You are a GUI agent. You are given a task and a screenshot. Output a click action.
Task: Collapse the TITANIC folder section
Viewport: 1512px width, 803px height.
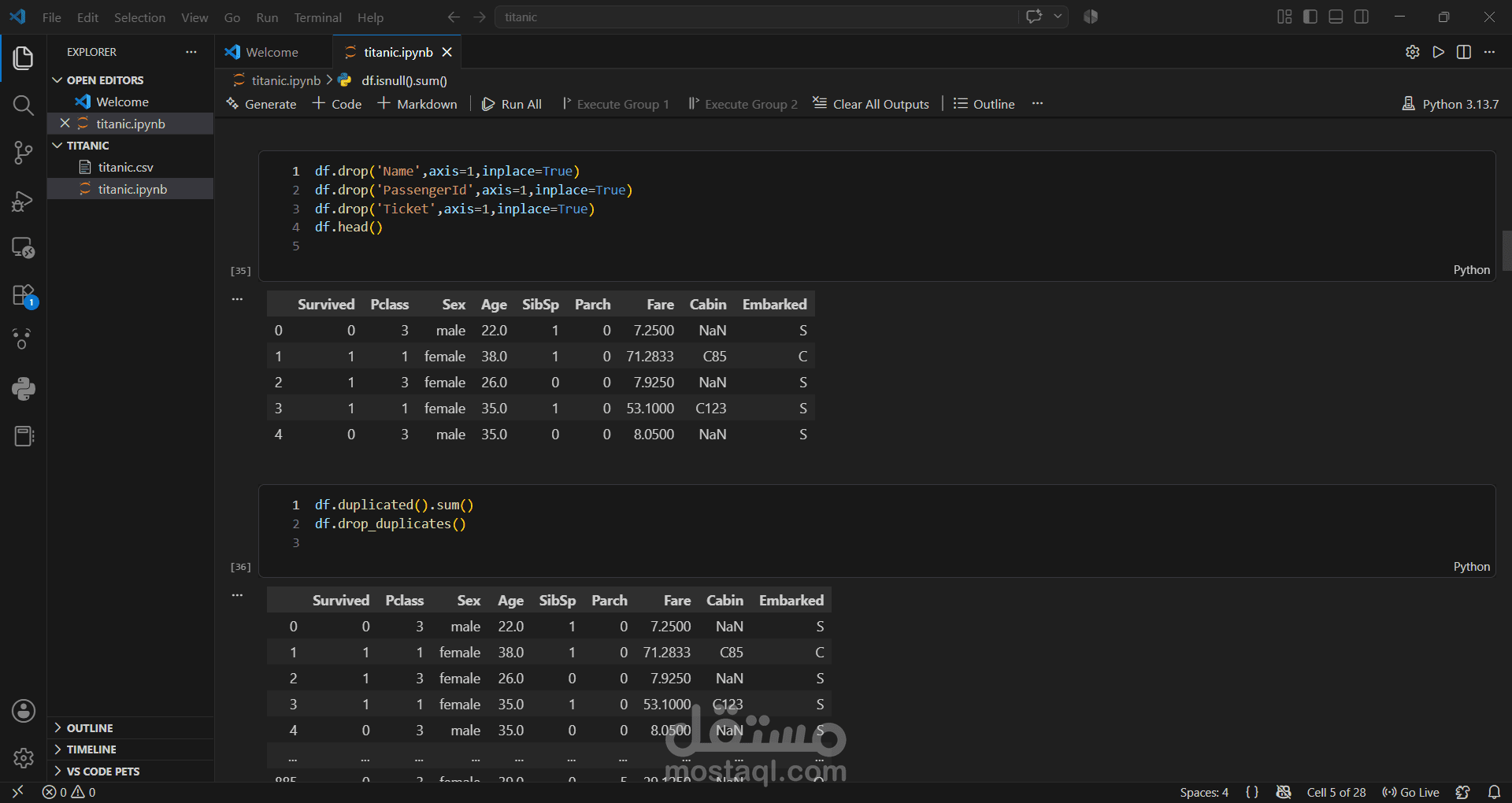130,146
